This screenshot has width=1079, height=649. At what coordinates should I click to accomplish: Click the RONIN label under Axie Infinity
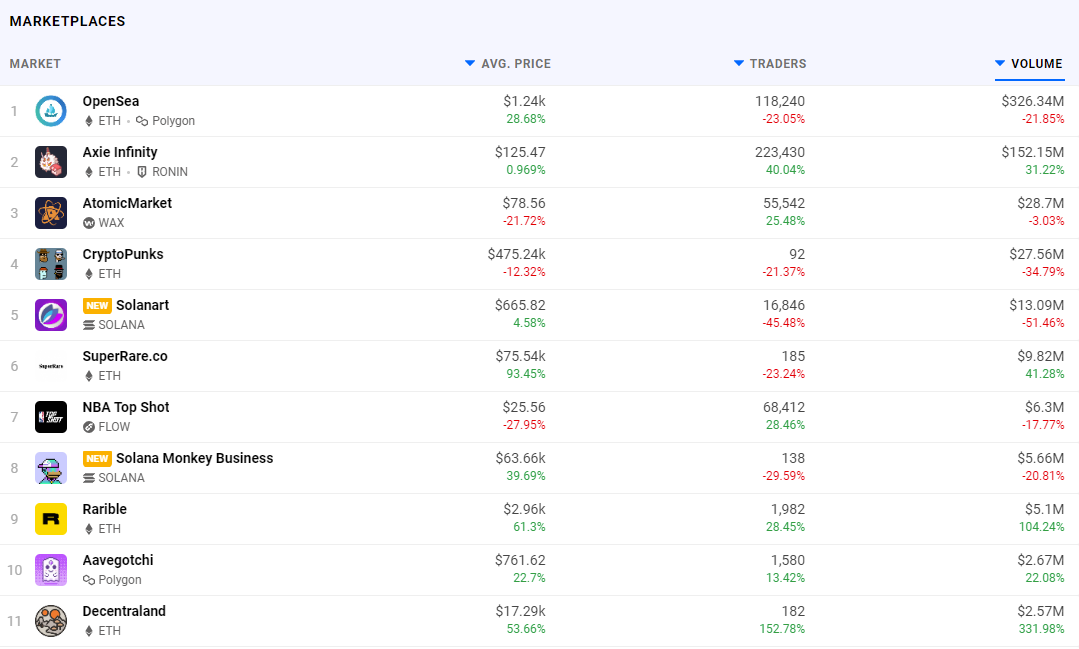pyautogui.click(x=170, y=172)
